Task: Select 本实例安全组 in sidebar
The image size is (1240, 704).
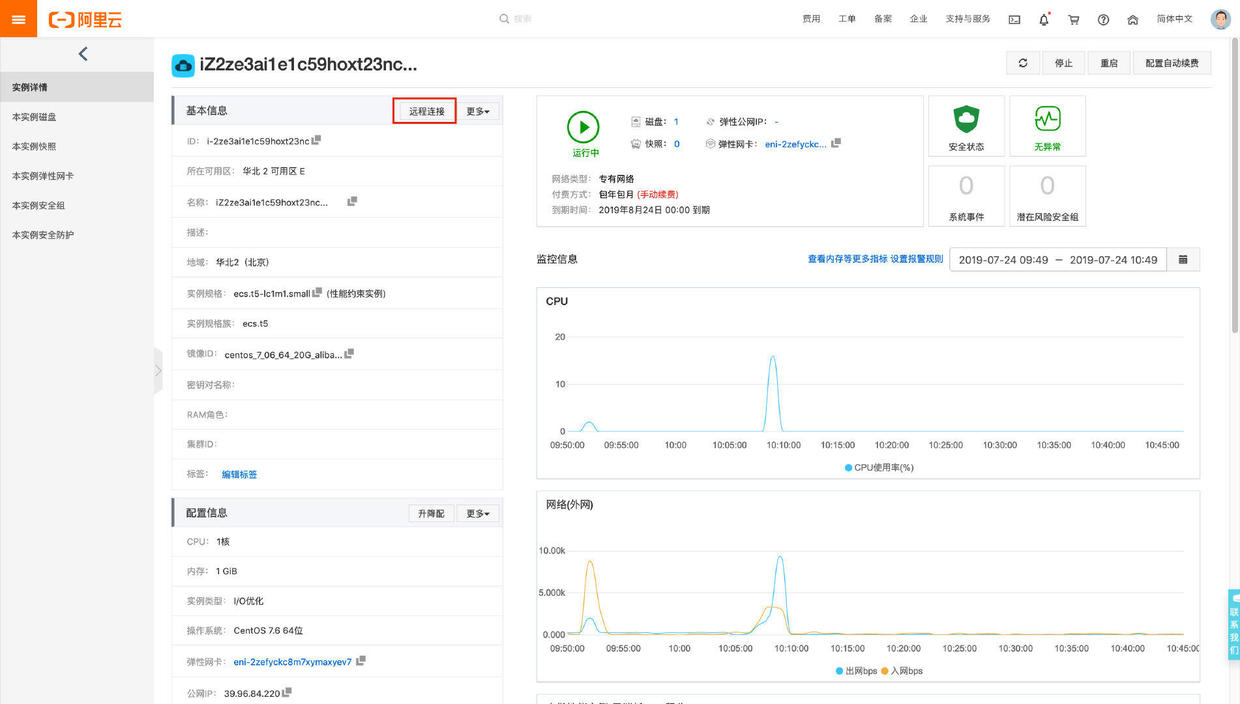Action: pos(77,205)
